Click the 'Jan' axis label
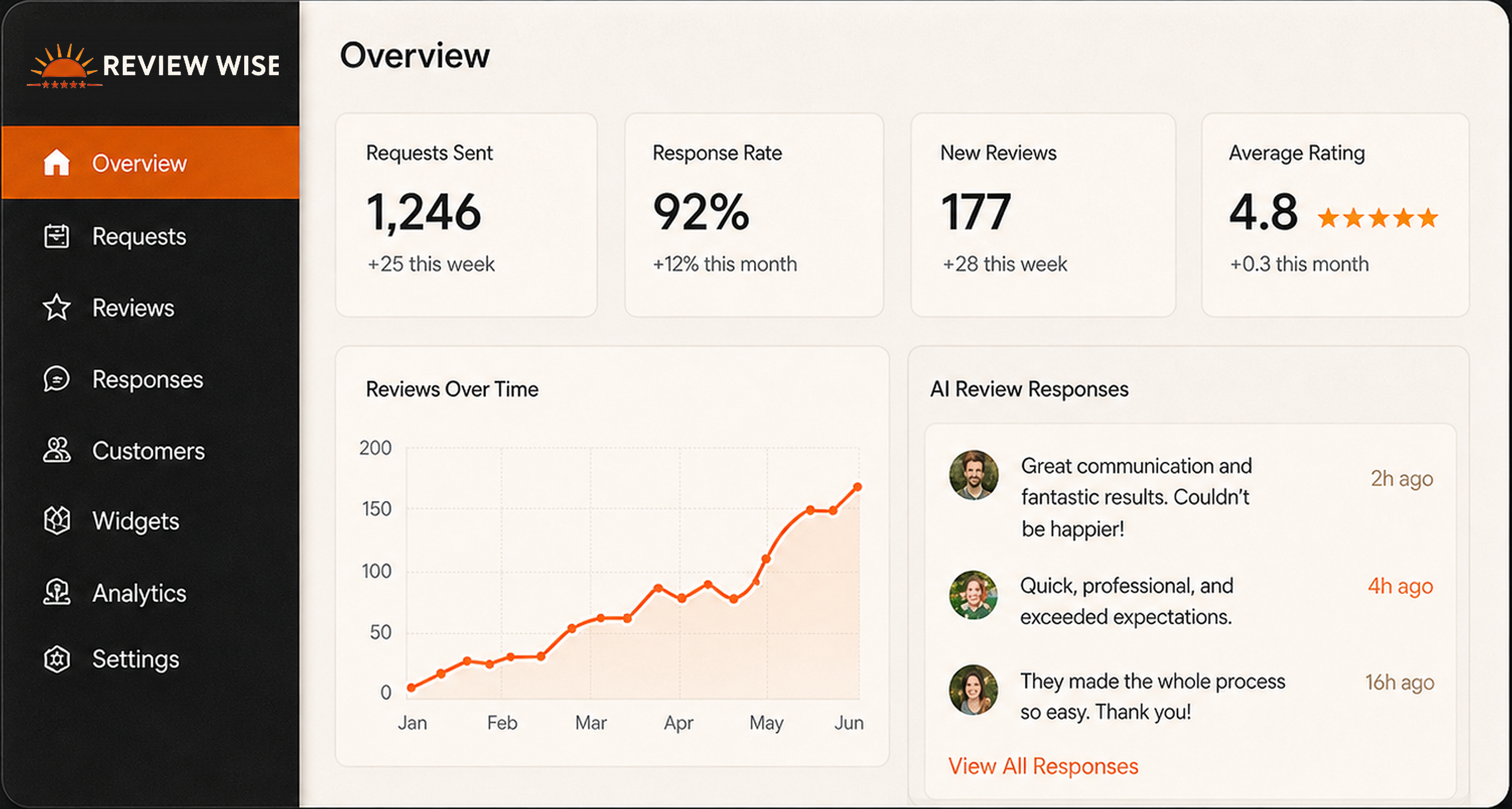Screen dimensions: 1512x809 [x=412, y=722]
